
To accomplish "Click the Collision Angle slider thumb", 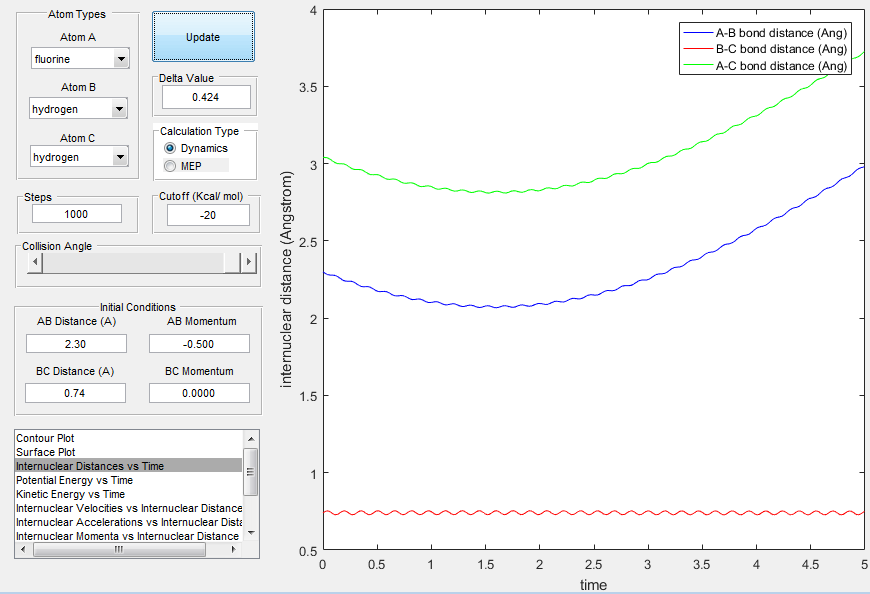I will point(232,262).
